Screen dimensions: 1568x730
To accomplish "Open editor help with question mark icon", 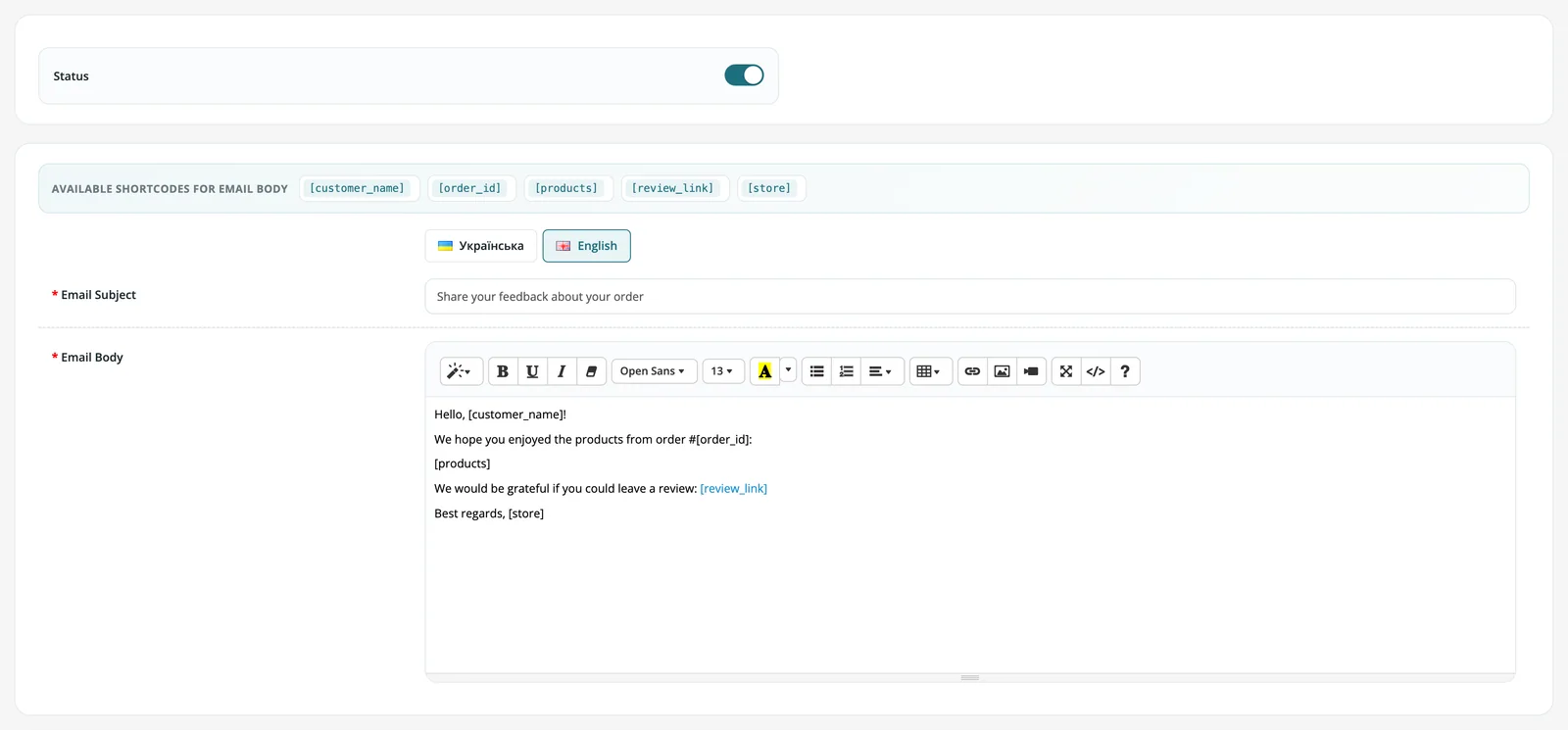I will click(1125, 371).
